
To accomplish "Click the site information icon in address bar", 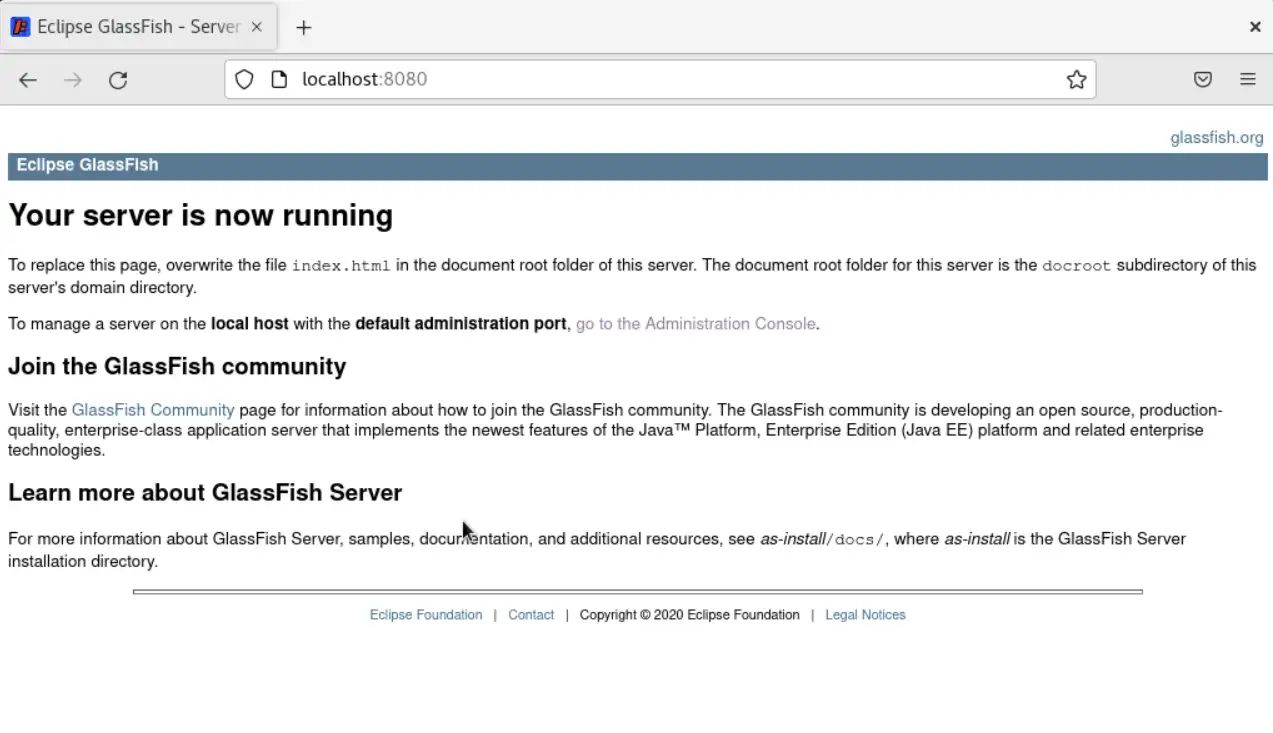I will (278, 79).
